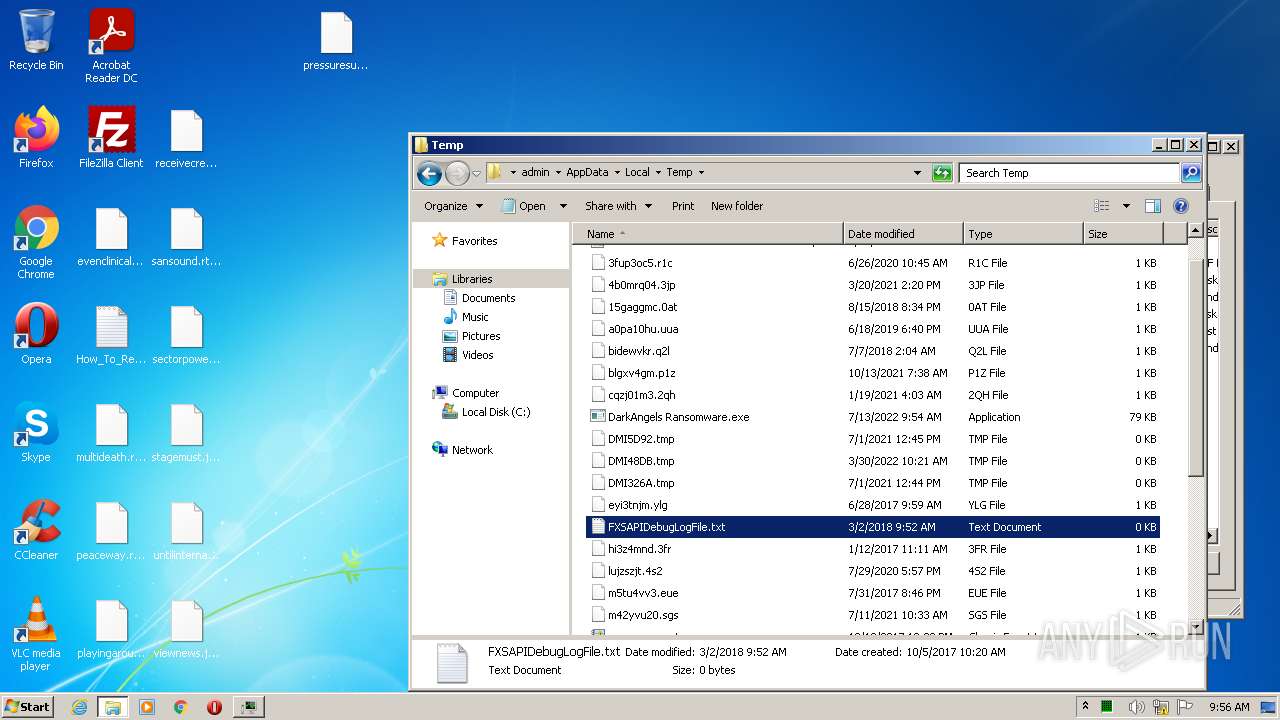
Task: Sort files by Size column
Action: pos(1123,234)
